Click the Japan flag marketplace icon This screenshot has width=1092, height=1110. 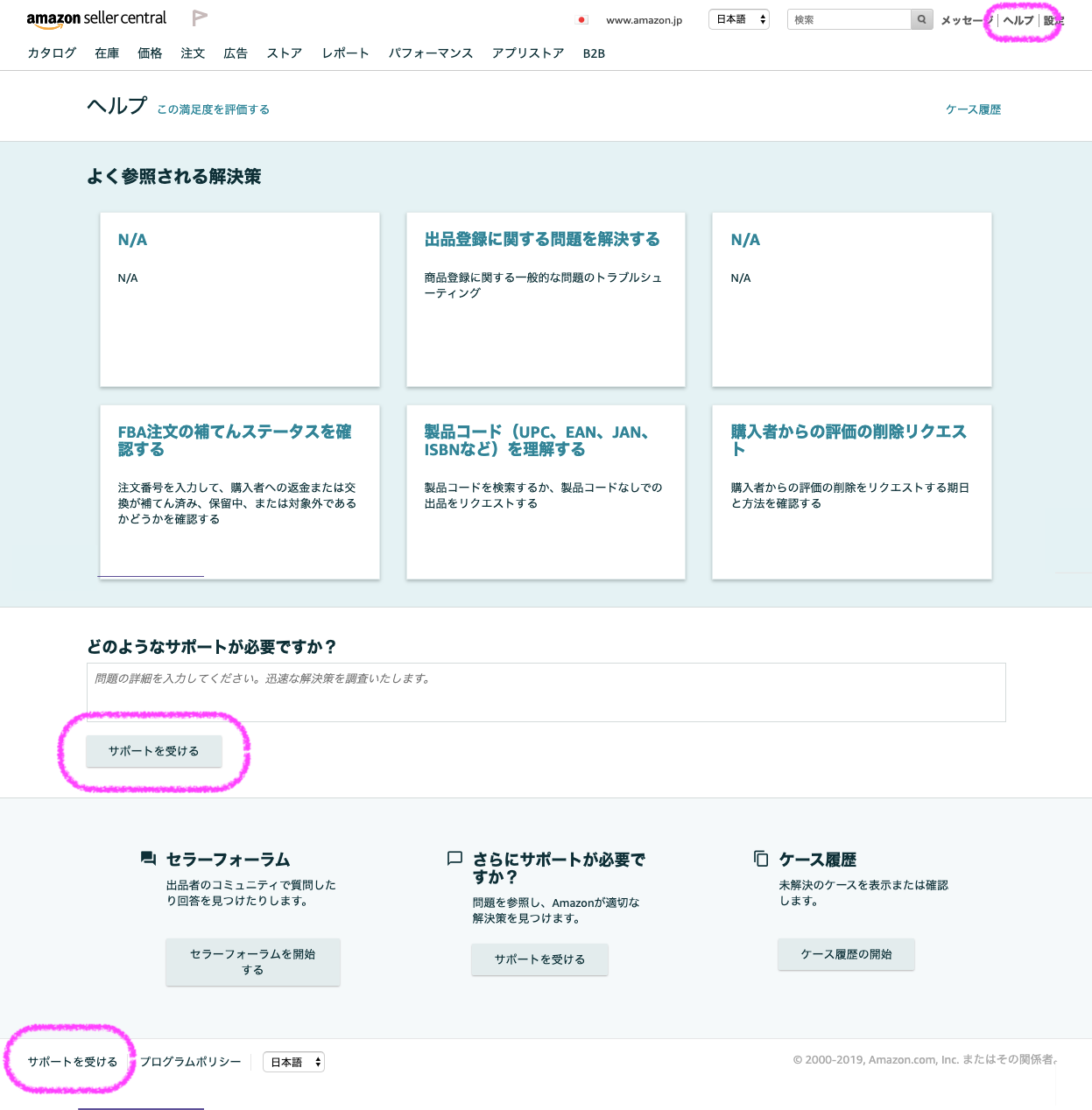point(581,20)
